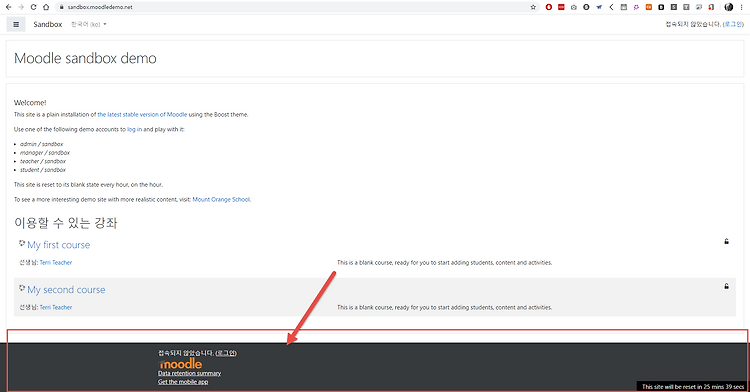This screenshot has height=392, width=750.
Task: Click the 이용할 수 있는 강좌 heading
Action: (x=66, y=223)
